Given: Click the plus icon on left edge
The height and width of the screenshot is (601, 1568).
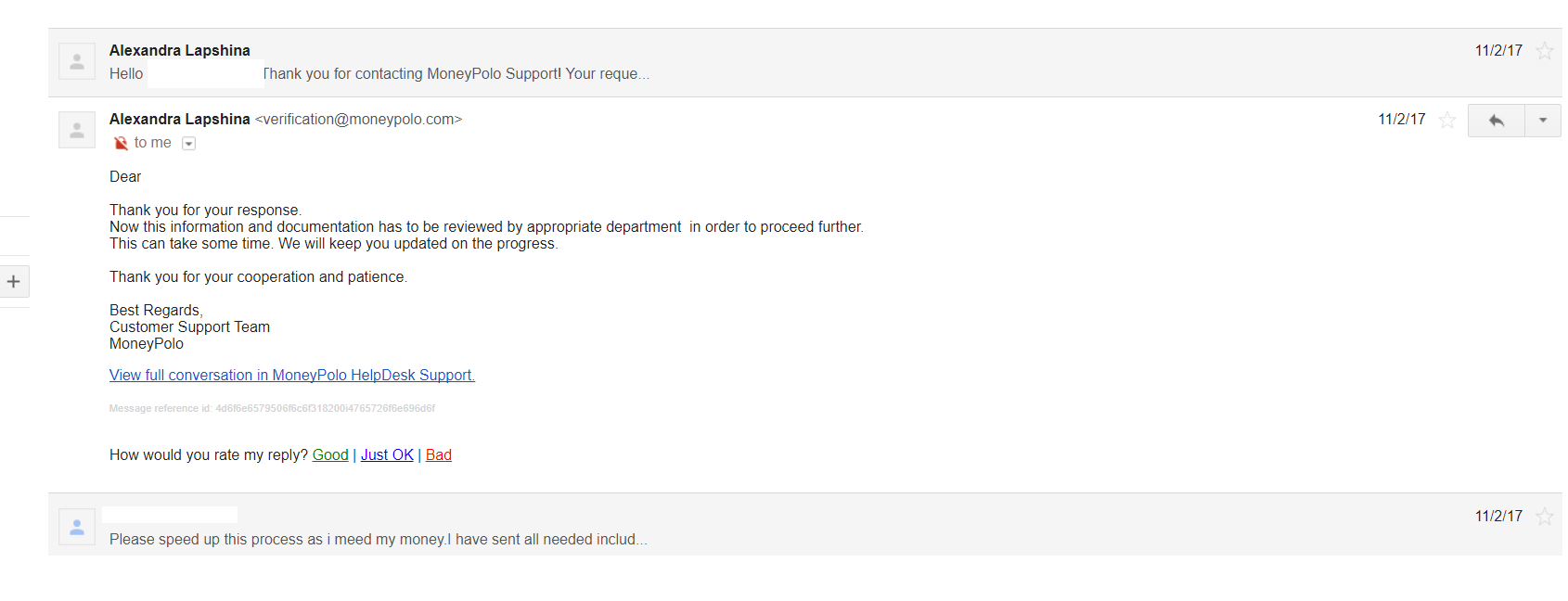Looking at the screenshot, I should point(14,281).
